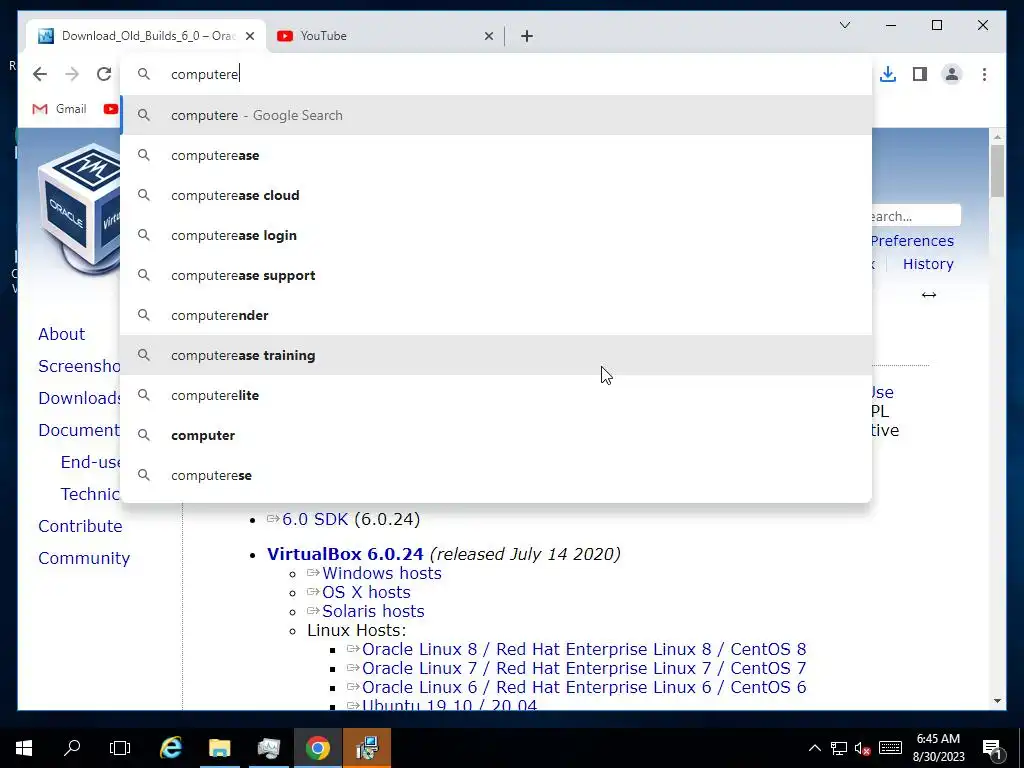This screenshot has height=768, width=1024.
Task: Open the Contribute sidebar link
Action: tap(80, 526)
